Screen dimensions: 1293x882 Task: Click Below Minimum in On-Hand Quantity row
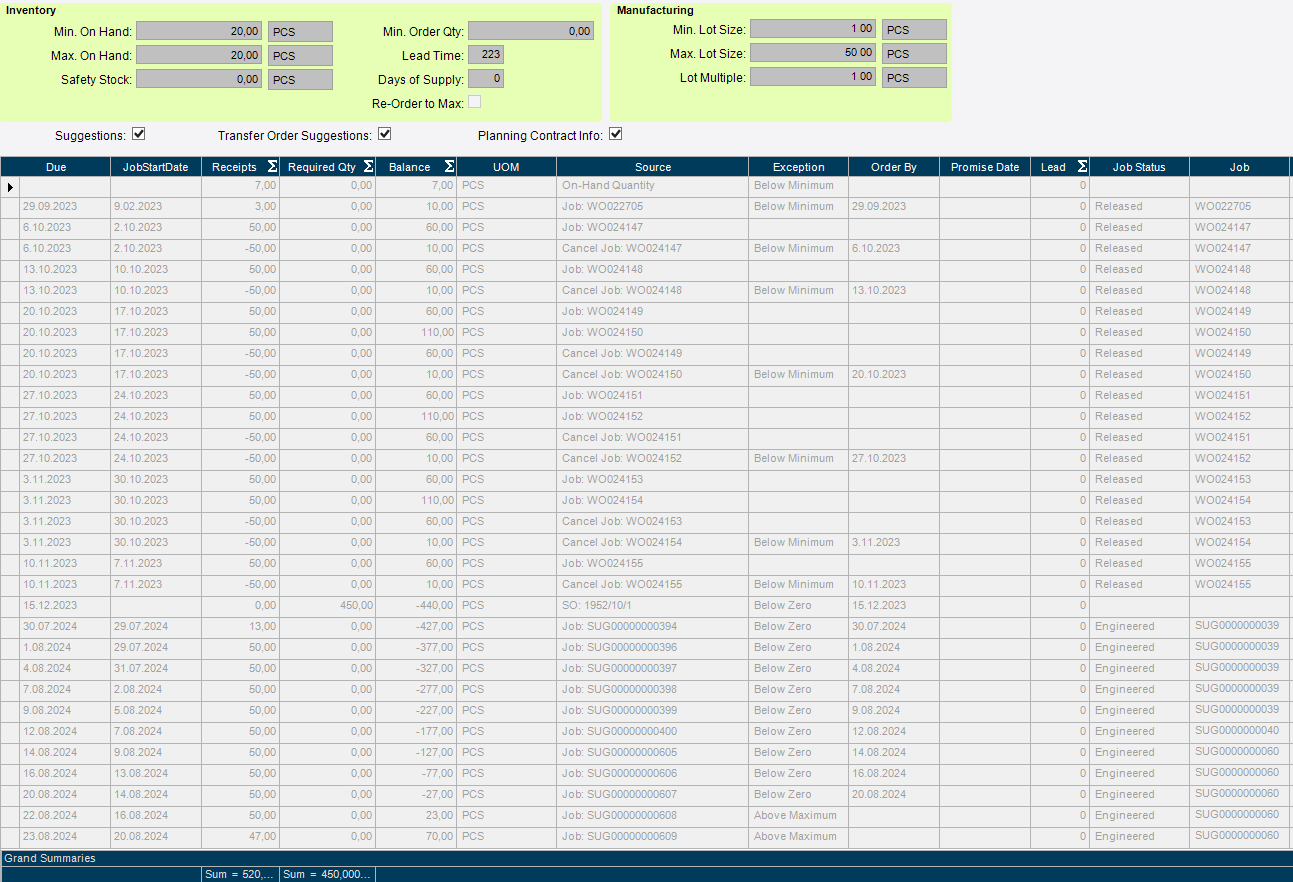coord(799,186)
